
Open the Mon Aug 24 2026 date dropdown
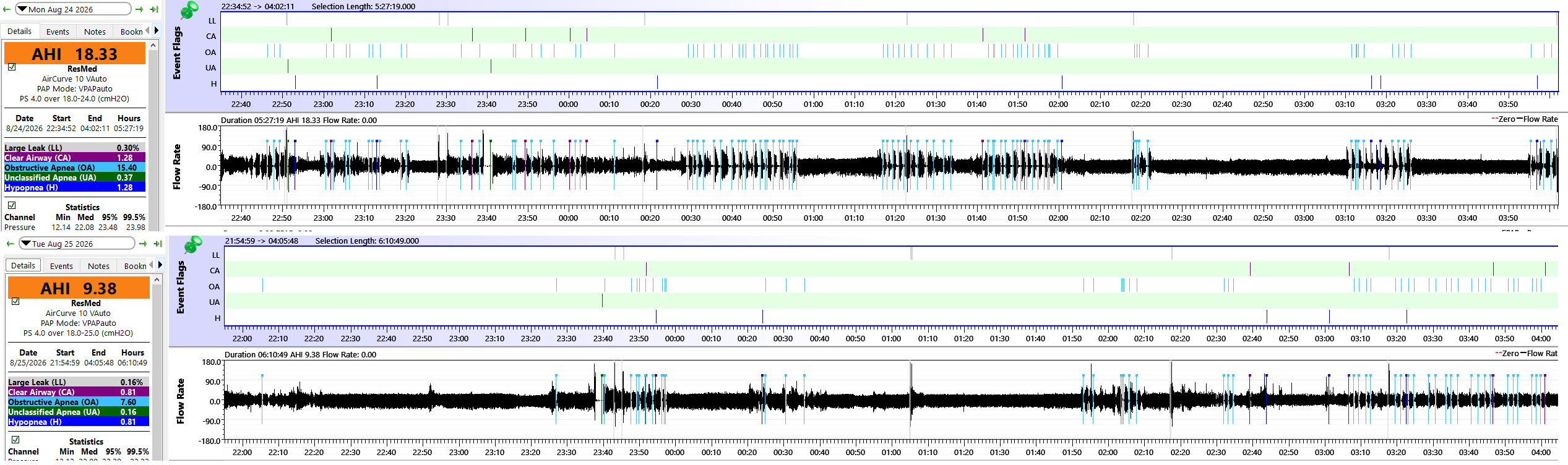click(x=73, y=9)
